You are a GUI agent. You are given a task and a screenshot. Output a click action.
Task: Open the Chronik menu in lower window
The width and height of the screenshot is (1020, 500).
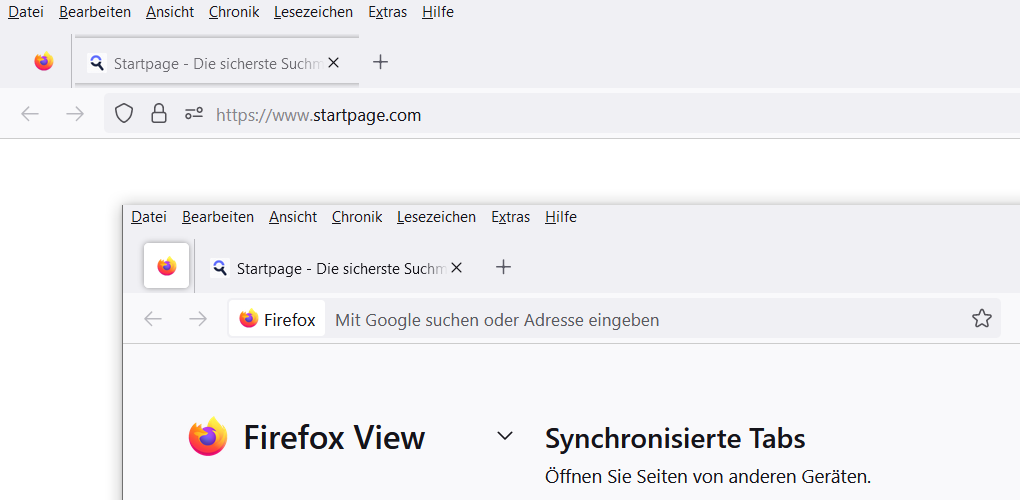click(357, 217)
